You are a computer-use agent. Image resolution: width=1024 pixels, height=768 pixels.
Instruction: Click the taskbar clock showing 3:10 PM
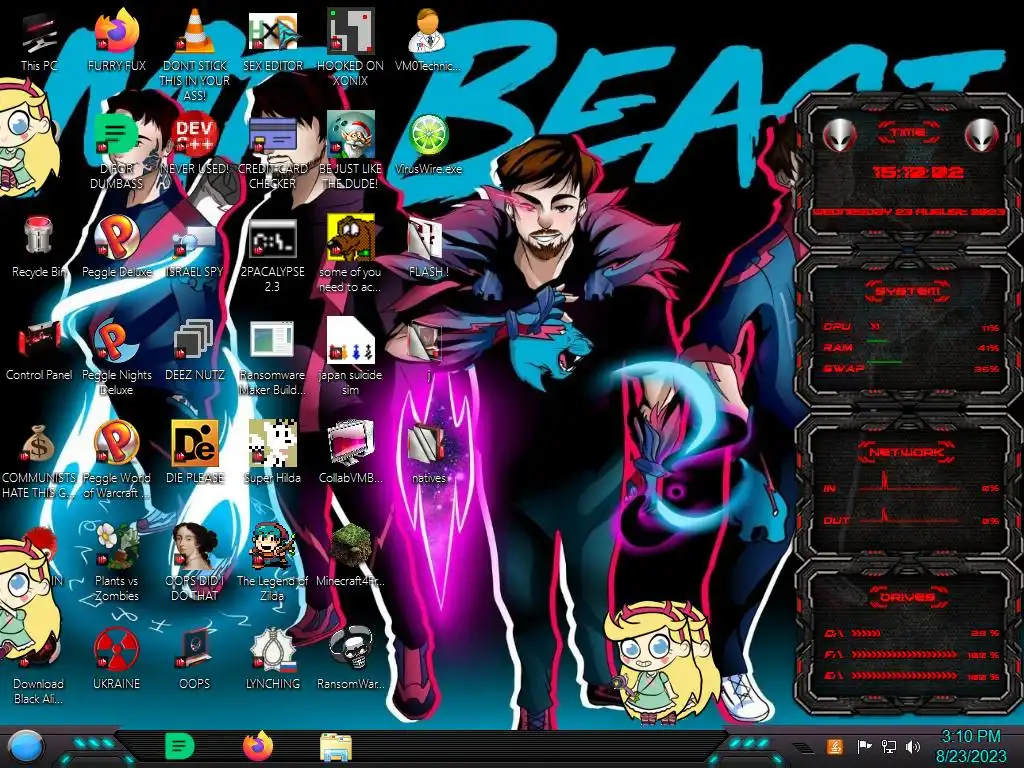coord(970,746)
